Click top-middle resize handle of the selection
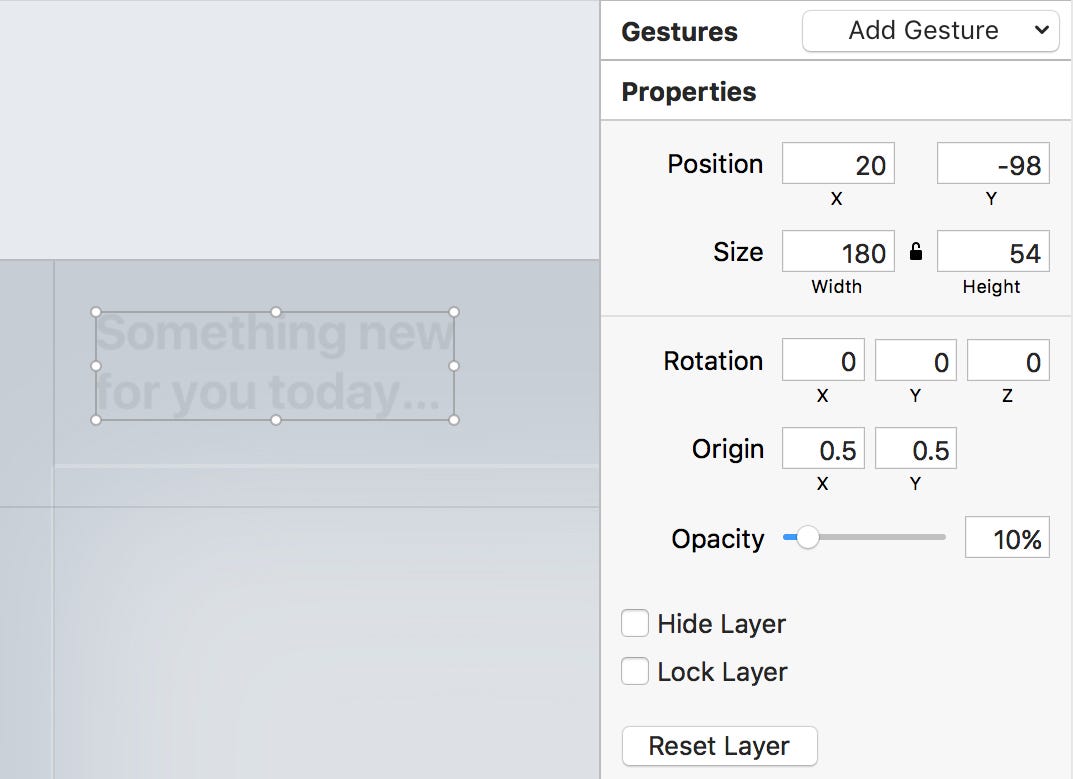 pos(276,312)
